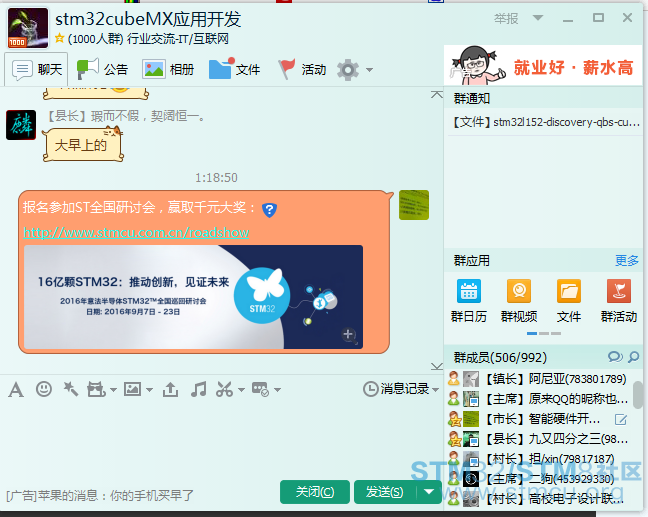Expand the chat bubble check icon dropdown arrow
The image size is (648, 517).
tap(278, 390)
